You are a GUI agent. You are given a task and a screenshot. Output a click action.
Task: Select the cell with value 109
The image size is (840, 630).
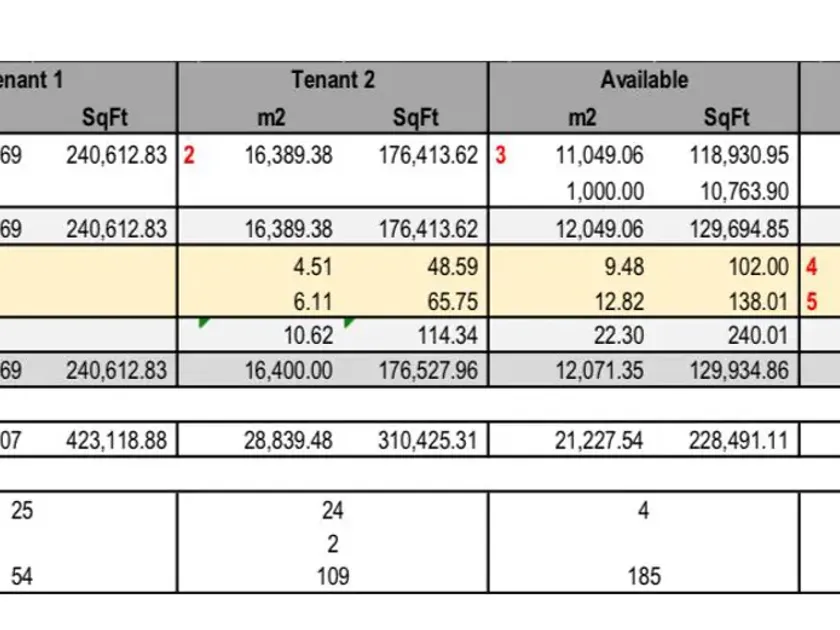coord(333,576)
